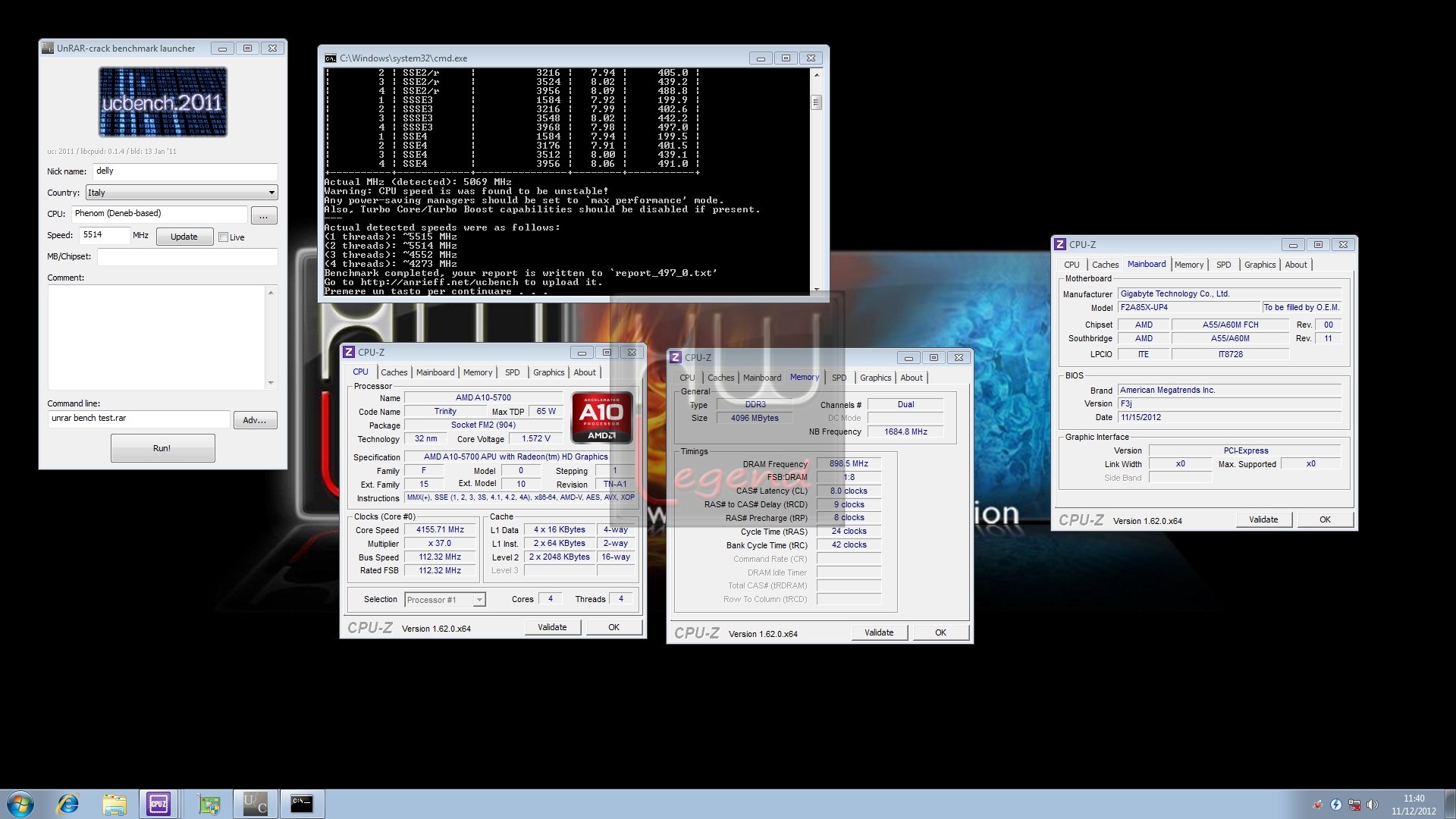
Task: Click the AMD A10 processor logo
Action: [x=601, y=416]
